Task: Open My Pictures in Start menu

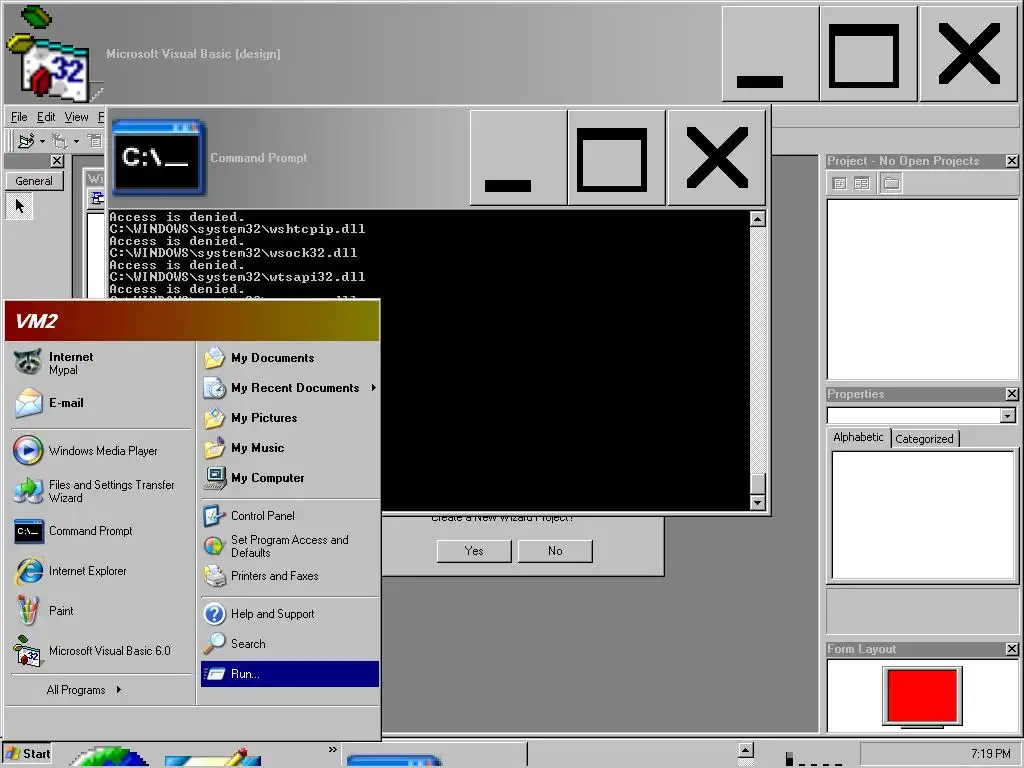Action: coord(290,418)
